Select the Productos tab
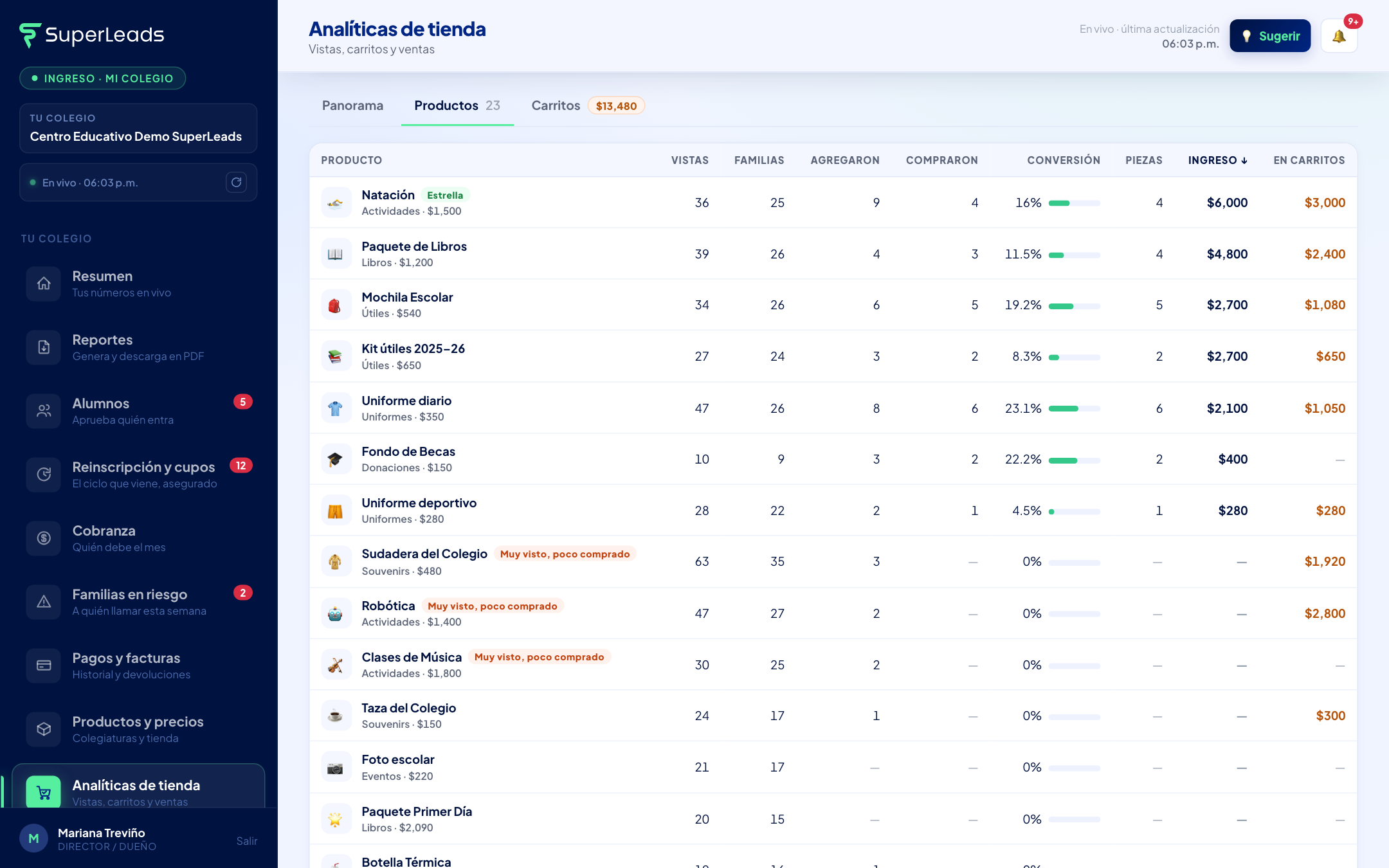The width and height of the screenshot is (1389, 868). tap(457, 105)
